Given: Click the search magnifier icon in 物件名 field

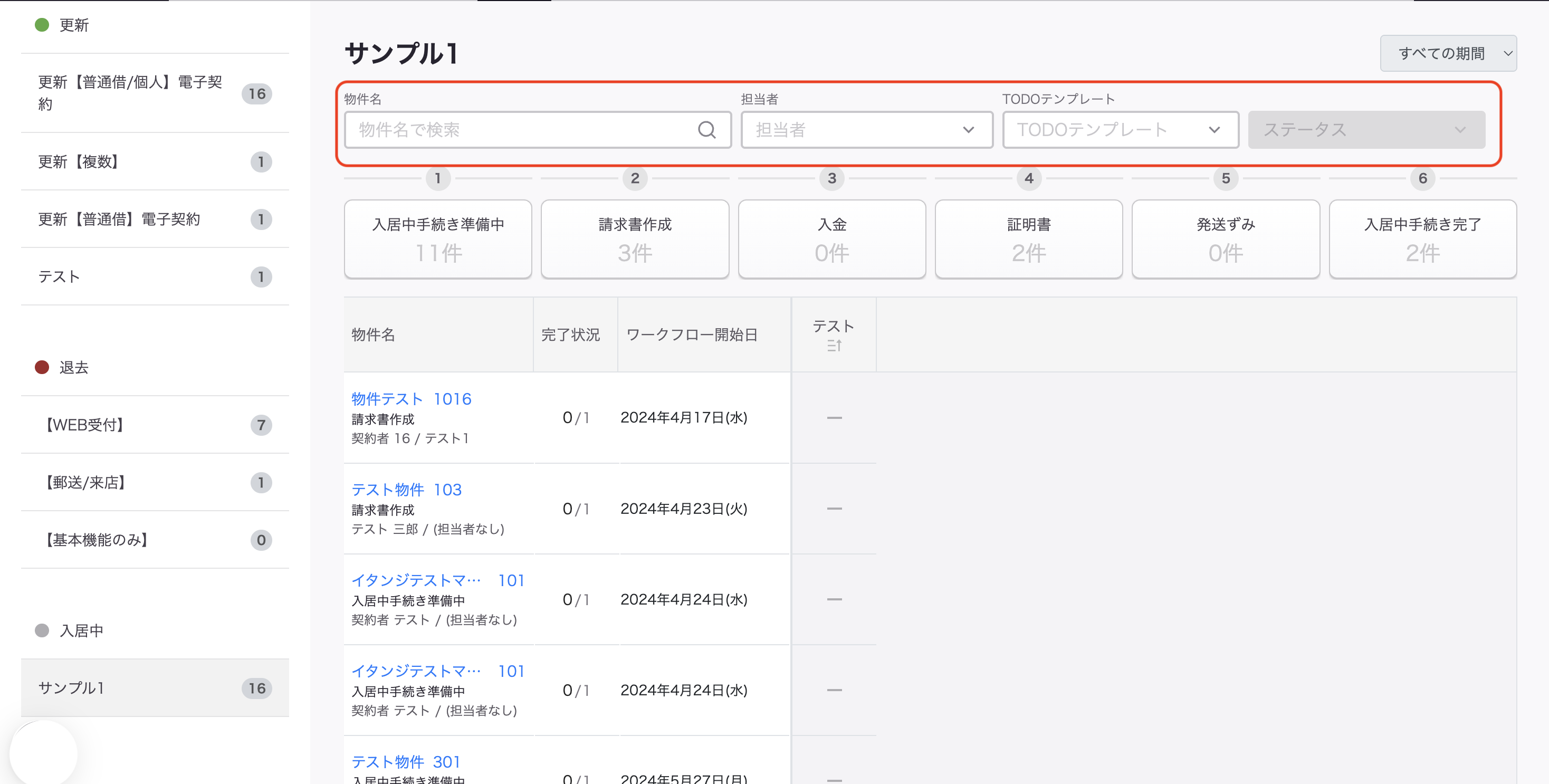Looking at the screenshot, I should (x=706, y=130).
